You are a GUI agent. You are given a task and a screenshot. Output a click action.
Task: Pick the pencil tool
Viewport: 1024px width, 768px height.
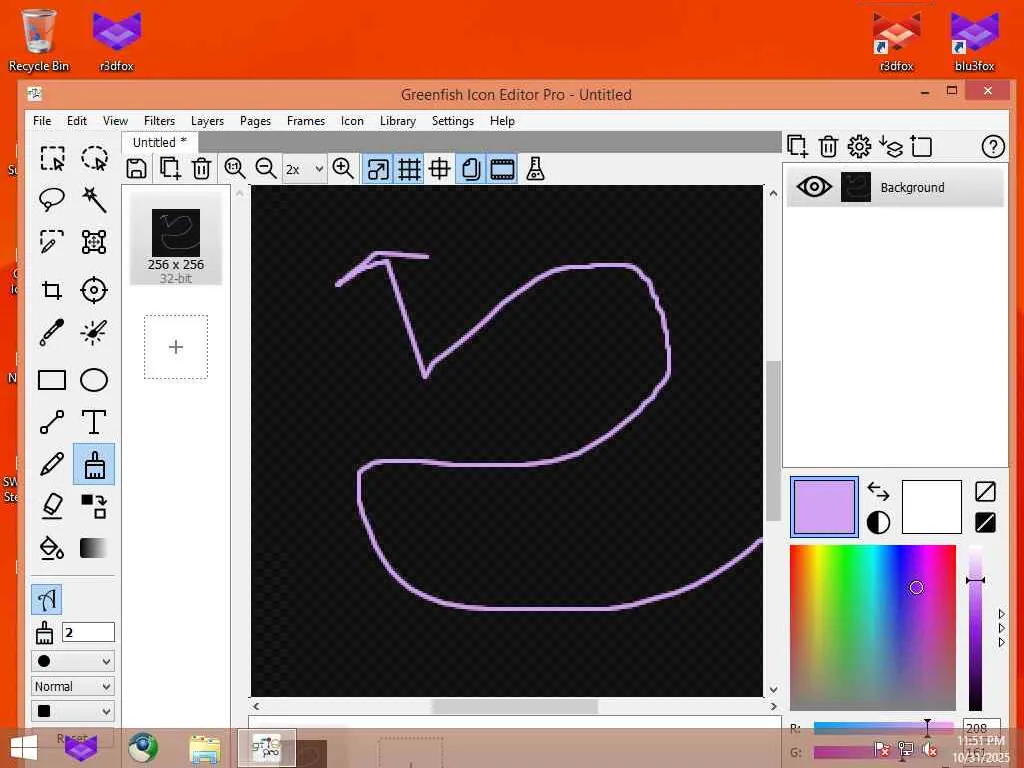[52, 464]
